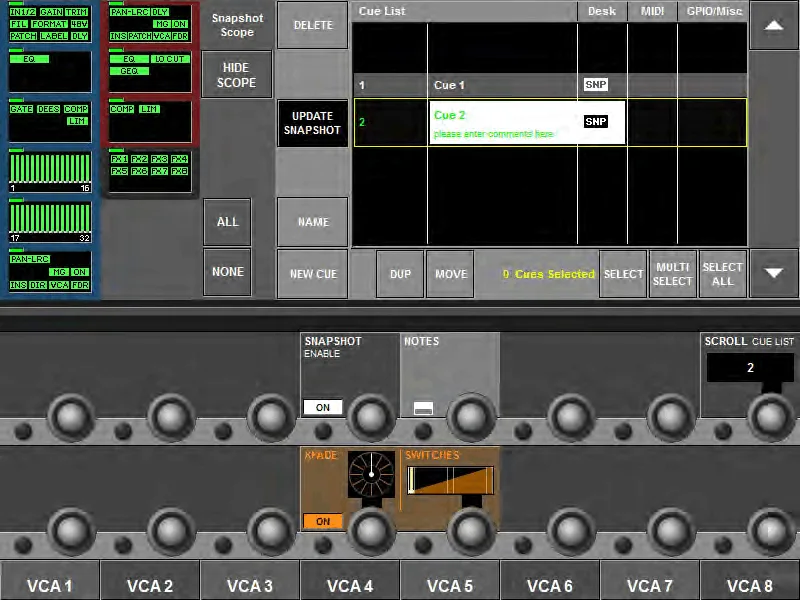
Task: Toggle LO CUT in output scope
Action: click(x=169, y=59)
